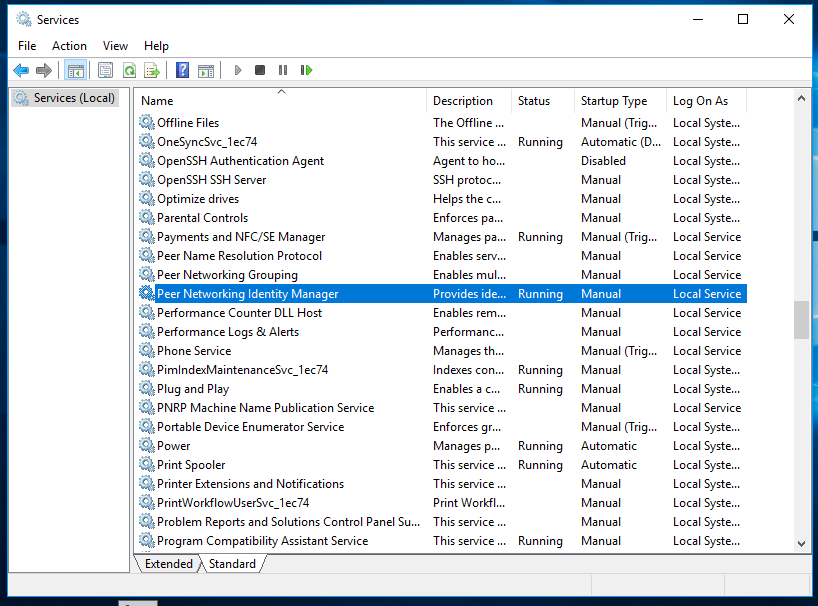Restart the service with the toolbar restart icon
This screenshot has height=606, width=818.
tap(306, 70)
